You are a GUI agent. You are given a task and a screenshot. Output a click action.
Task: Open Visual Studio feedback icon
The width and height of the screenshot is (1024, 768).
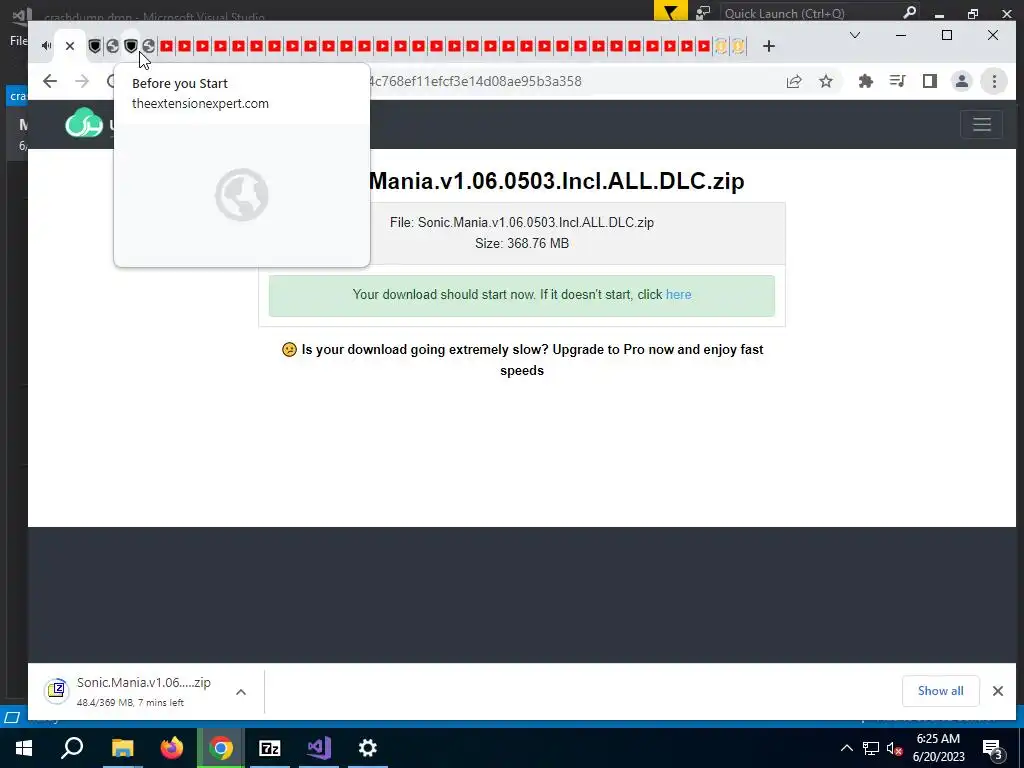point(703,12)
